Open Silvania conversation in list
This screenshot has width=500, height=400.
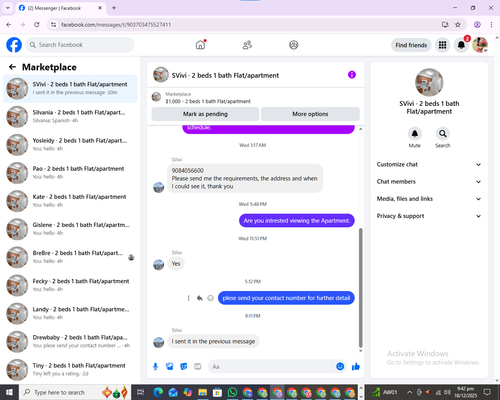tap(70, 117)
